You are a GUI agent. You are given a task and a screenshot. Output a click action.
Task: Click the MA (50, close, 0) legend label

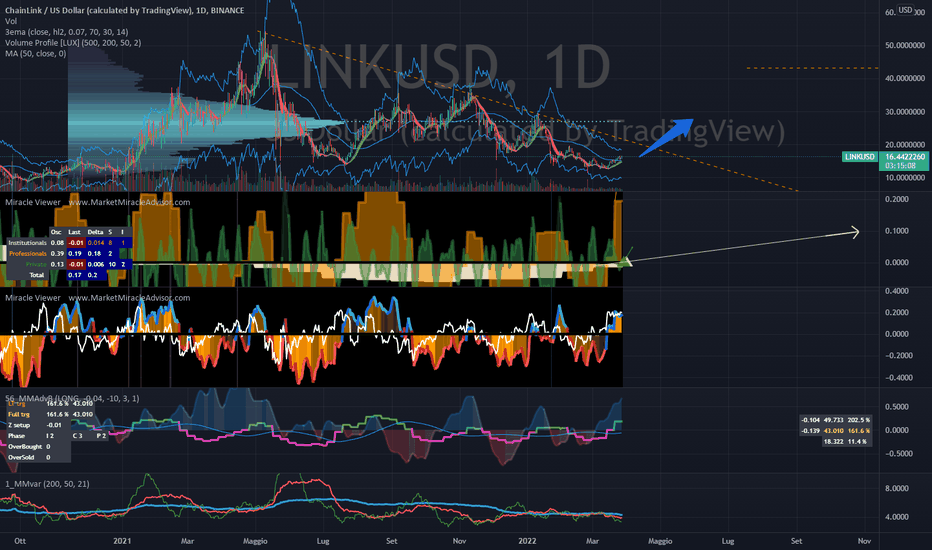36,53
